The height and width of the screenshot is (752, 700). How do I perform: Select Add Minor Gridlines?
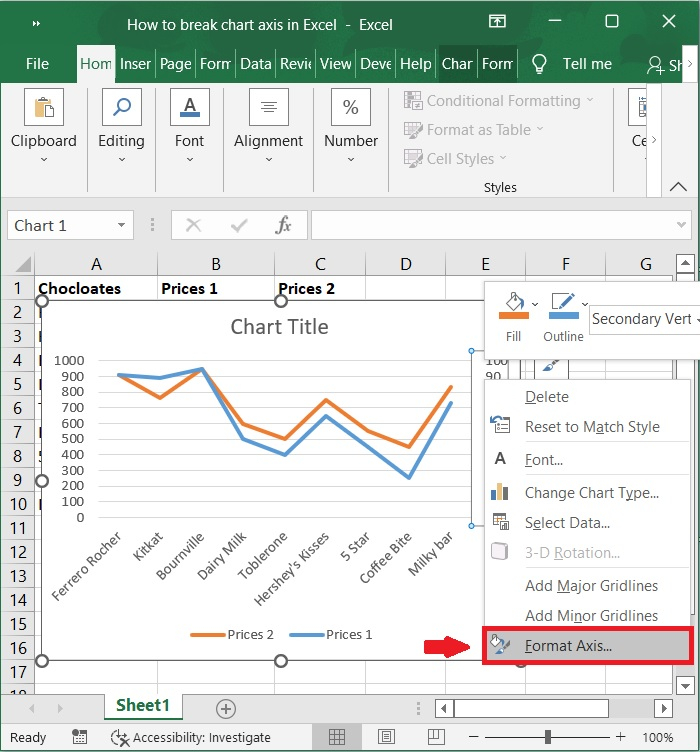click(x=588, y=615)
